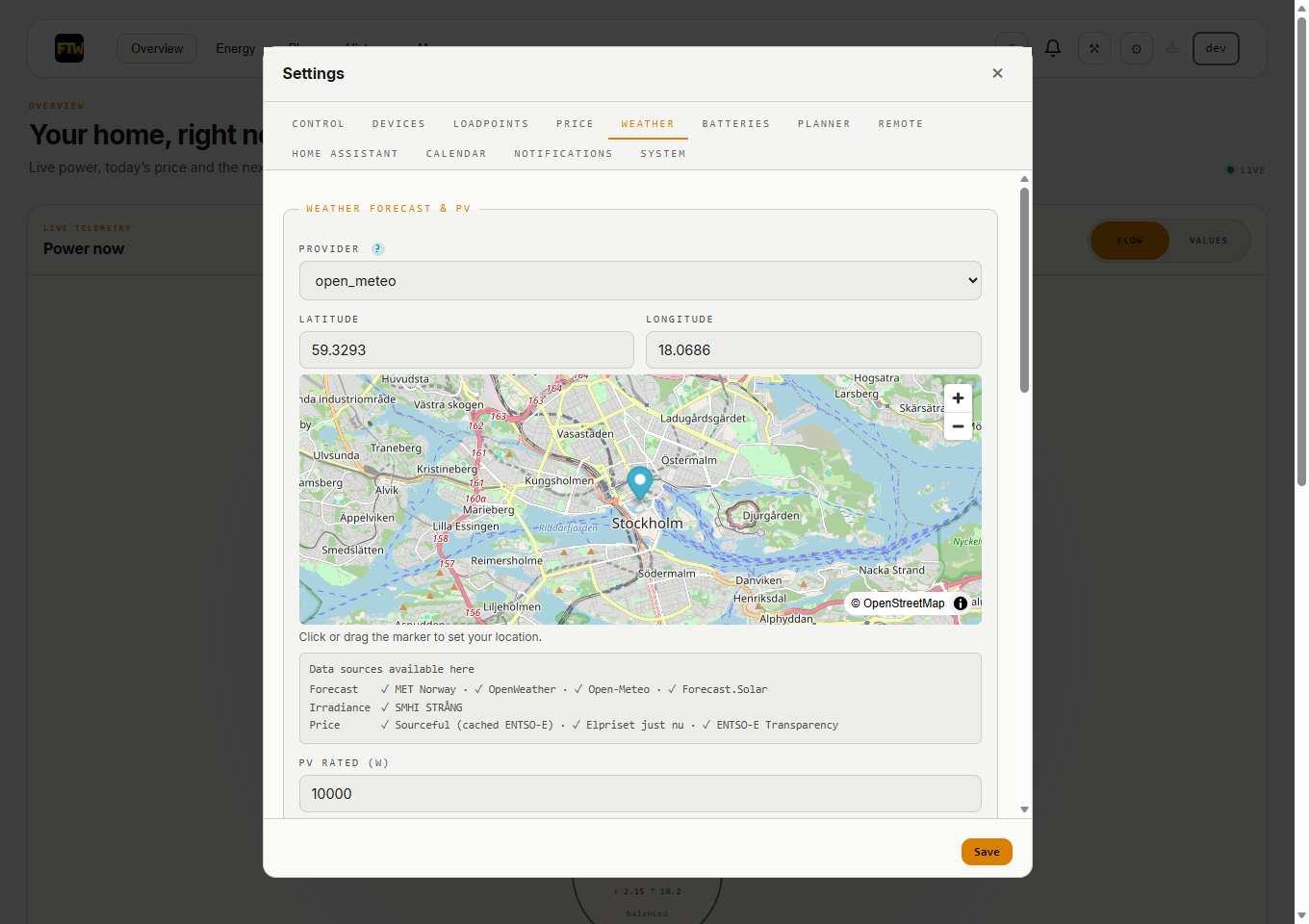Click the Reimersholme label on the map
This screenshot has height=924, width=1309.
(x=507, y=561)
